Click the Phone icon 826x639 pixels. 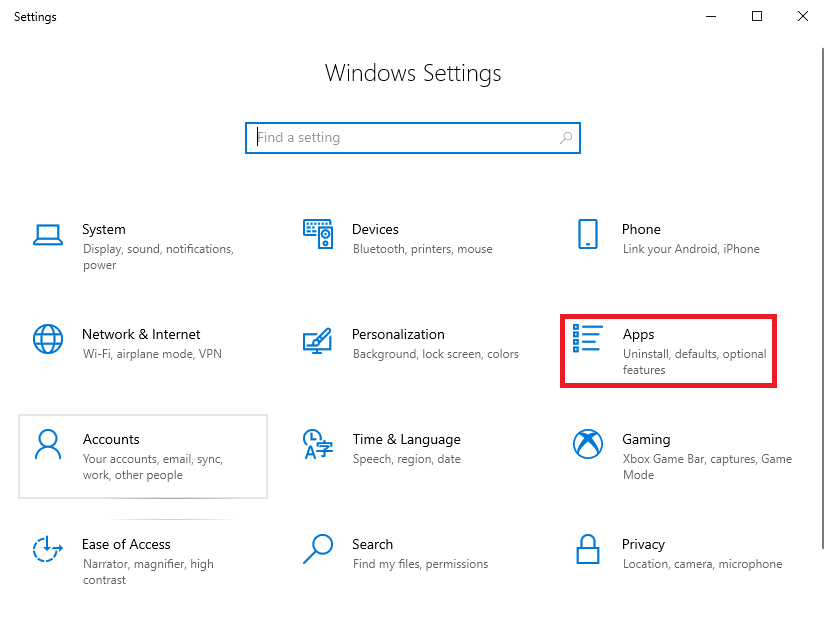point(587,234)
